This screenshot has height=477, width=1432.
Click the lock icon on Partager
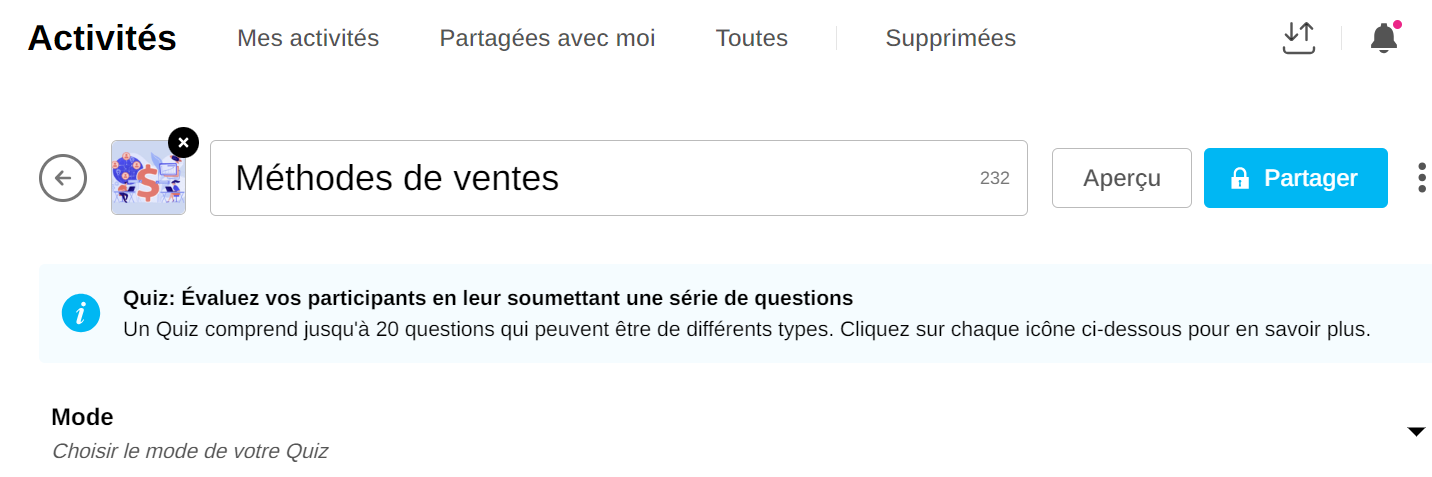click(x=1240, y=179)
